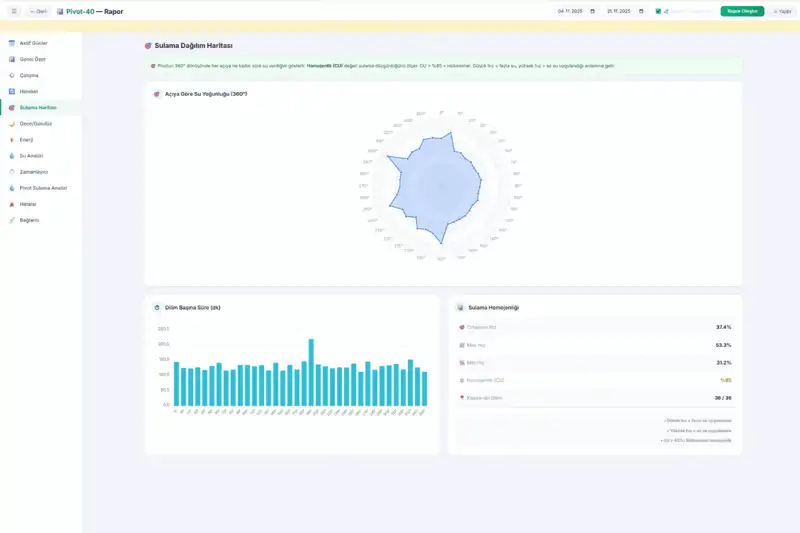
Task: Toggle the checkbox next to the date range
Action: click(658, 11)
